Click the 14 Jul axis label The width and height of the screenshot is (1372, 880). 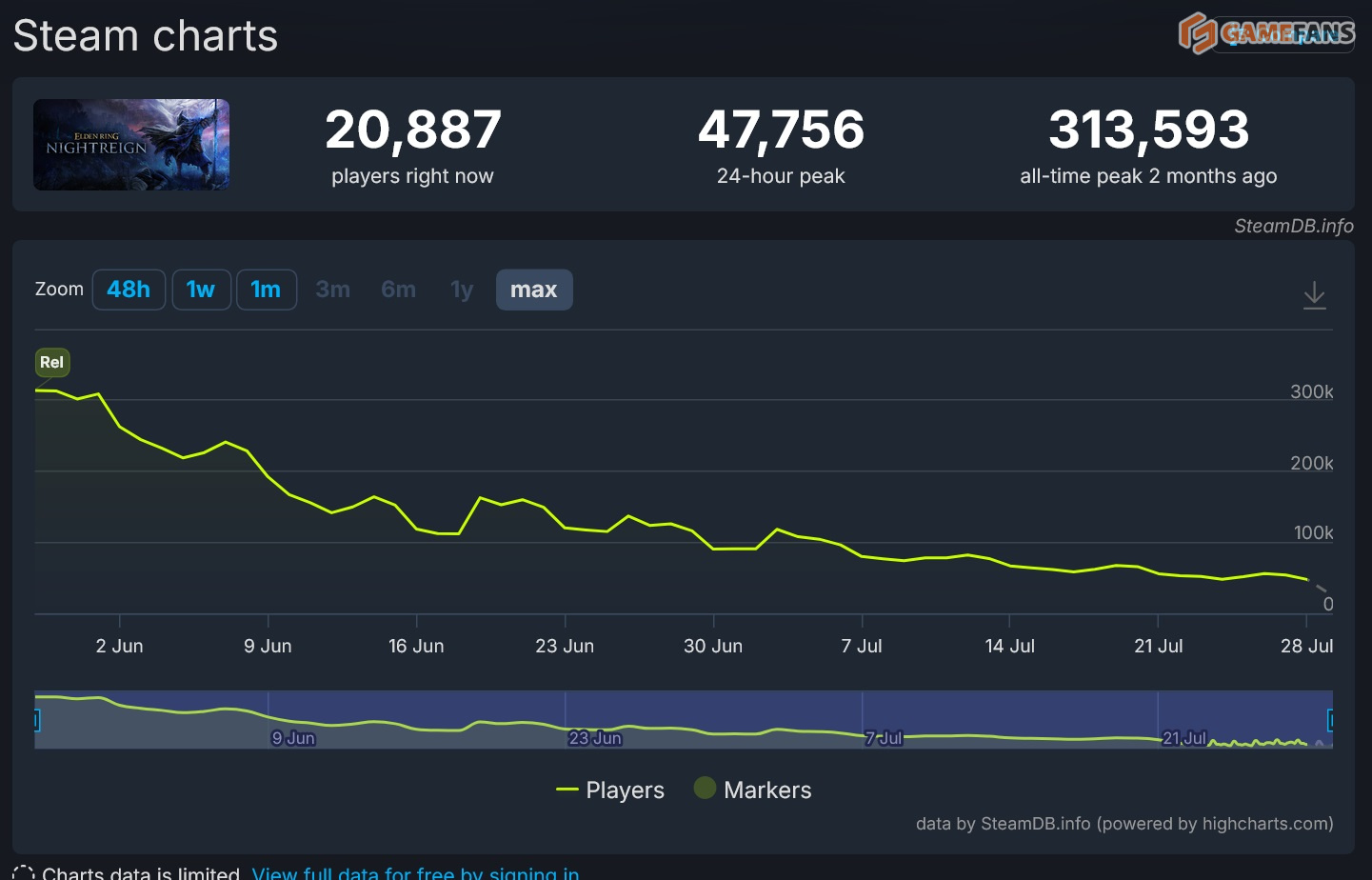click(1009, 646)
